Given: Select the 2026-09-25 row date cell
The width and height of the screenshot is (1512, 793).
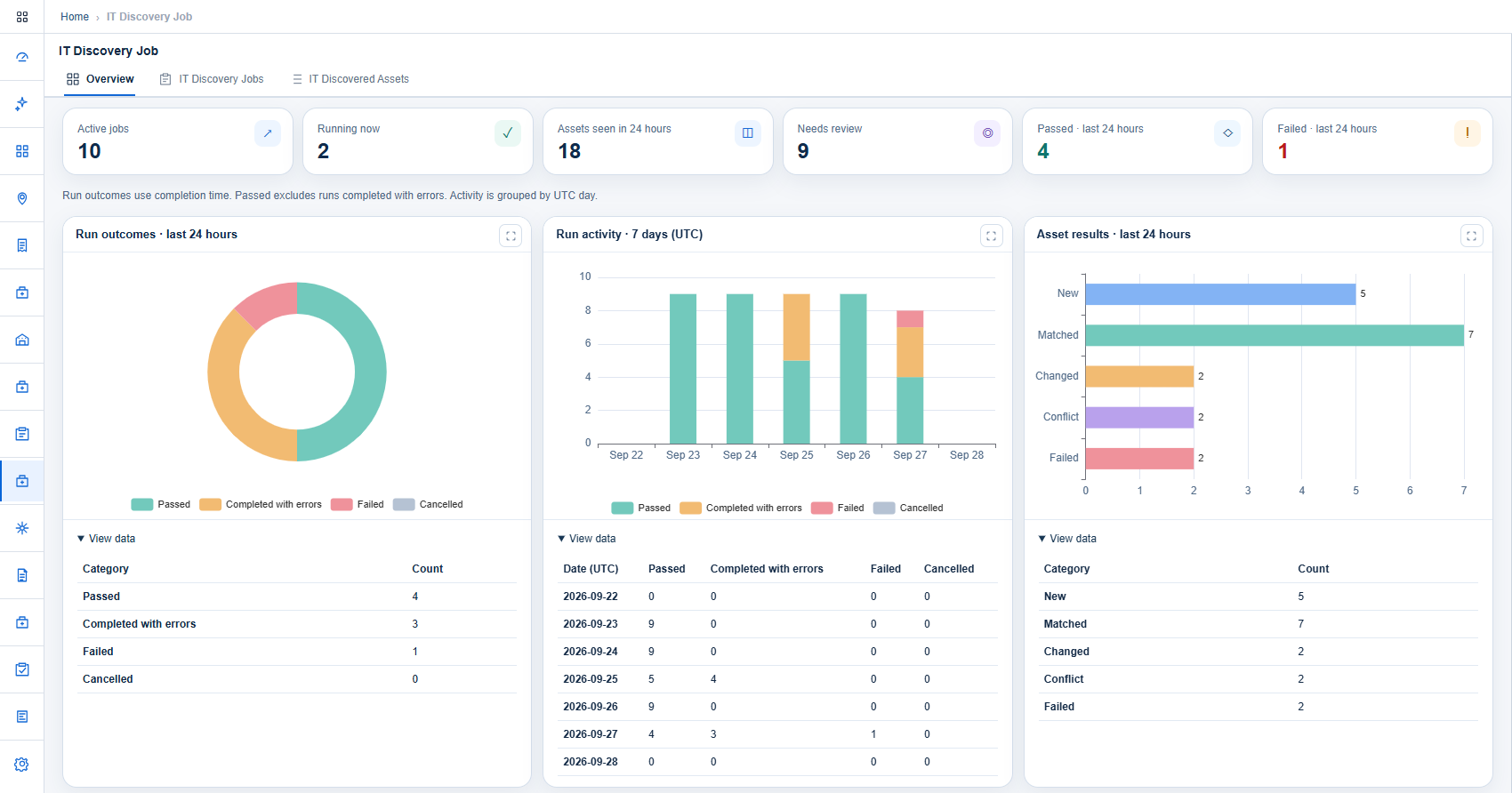Looking at the screenshot, I should point(591,679).
